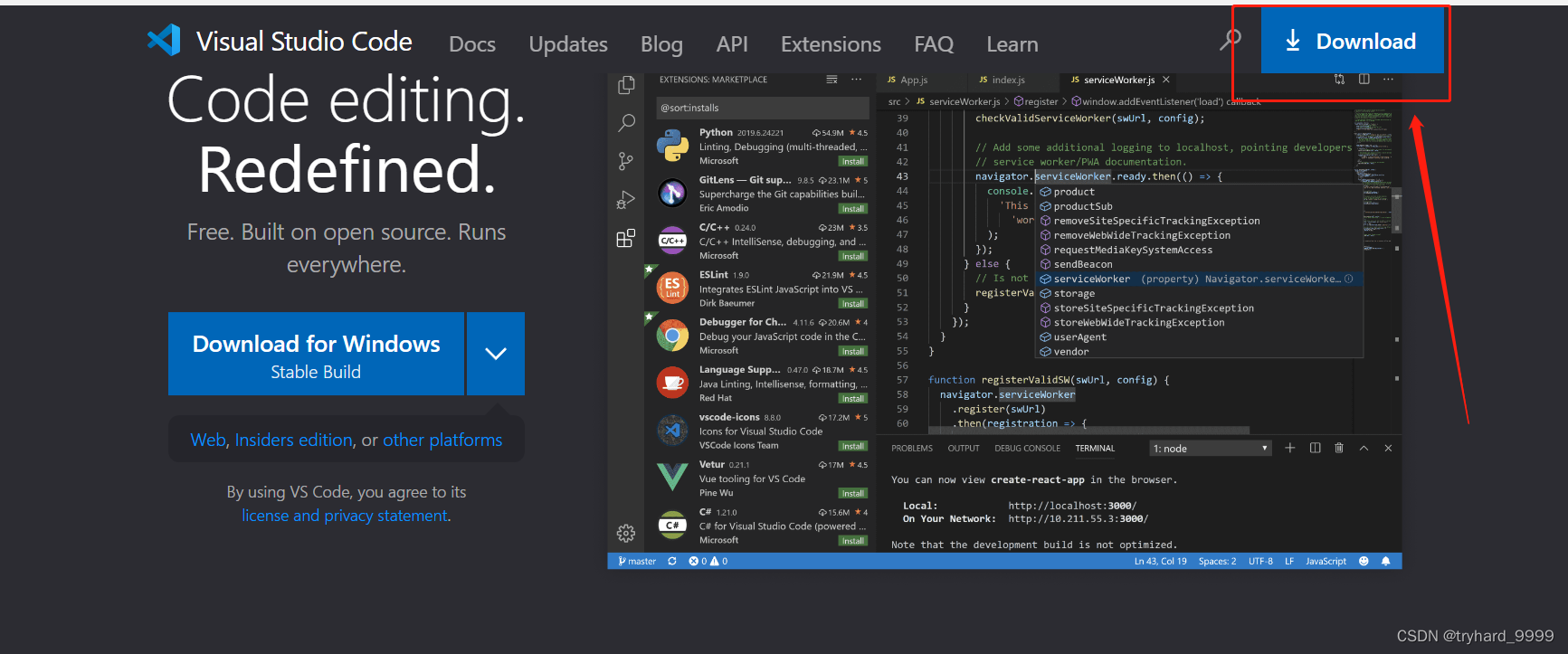Click the Debugger for Chrome icon

(x=672, y=336)
